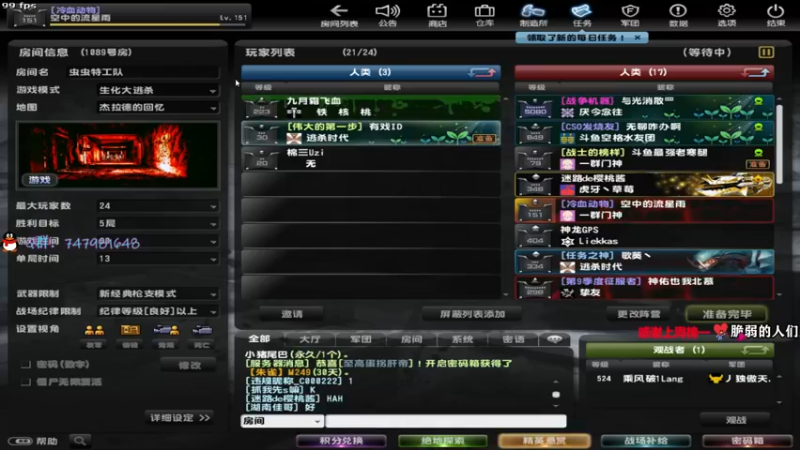Viewport: 800px width, 450px height.
Task: Select player row 棉三Uzi
Action: [x=370, y=158]
